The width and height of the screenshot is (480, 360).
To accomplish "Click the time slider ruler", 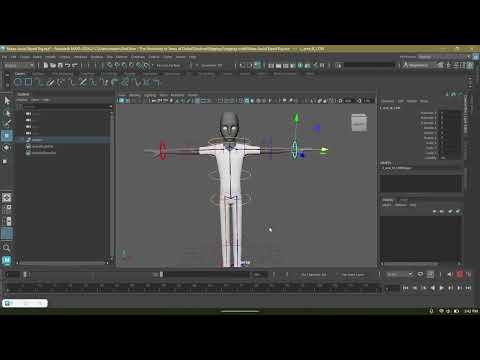I will tap(193, 288).
